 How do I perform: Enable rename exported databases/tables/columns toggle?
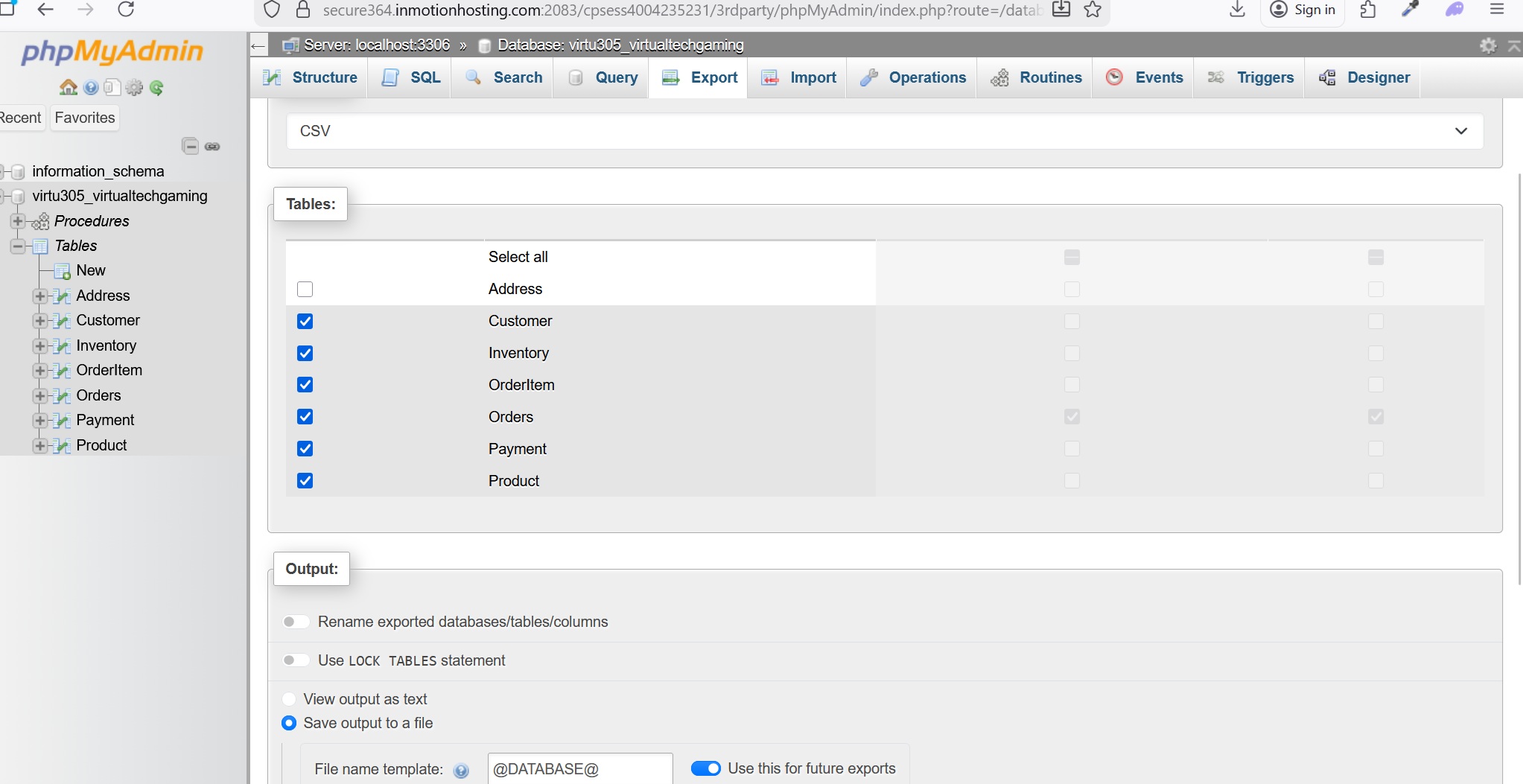click(295, 622)
